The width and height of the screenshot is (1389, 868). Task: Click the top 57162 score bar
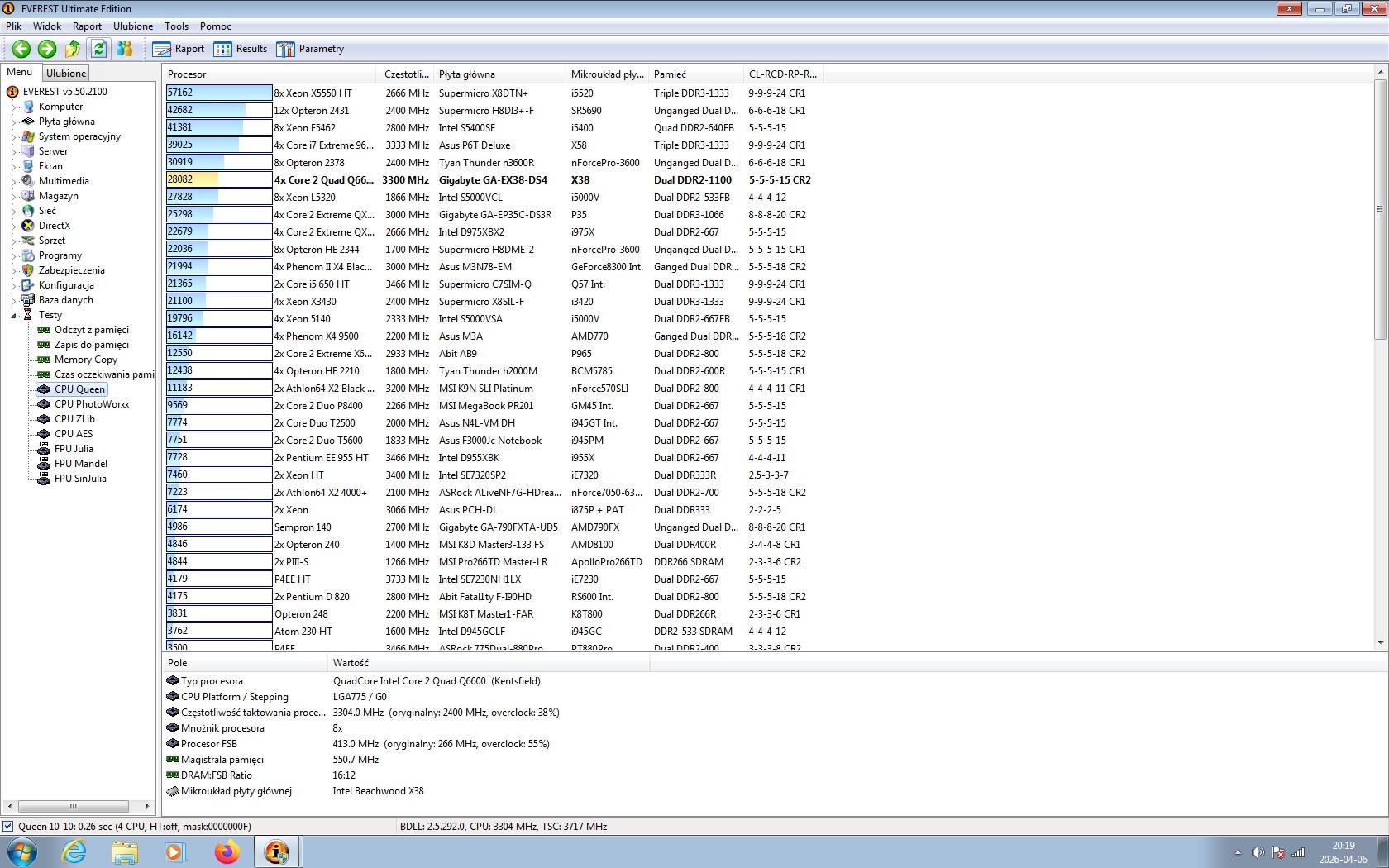pyautogui.click(x=219, y=93)
